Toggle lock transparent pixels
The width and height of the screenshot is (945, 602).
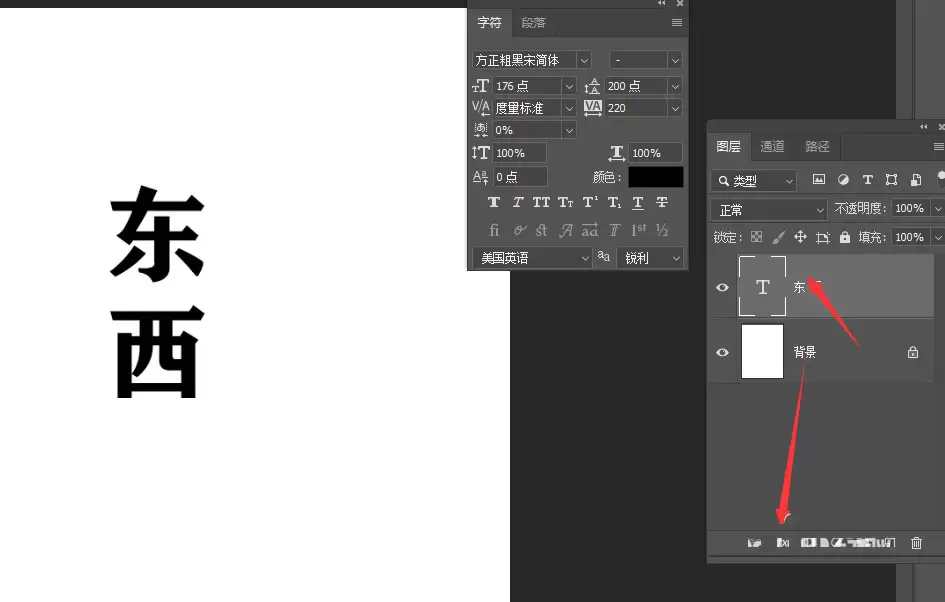(x=756, y=237)
